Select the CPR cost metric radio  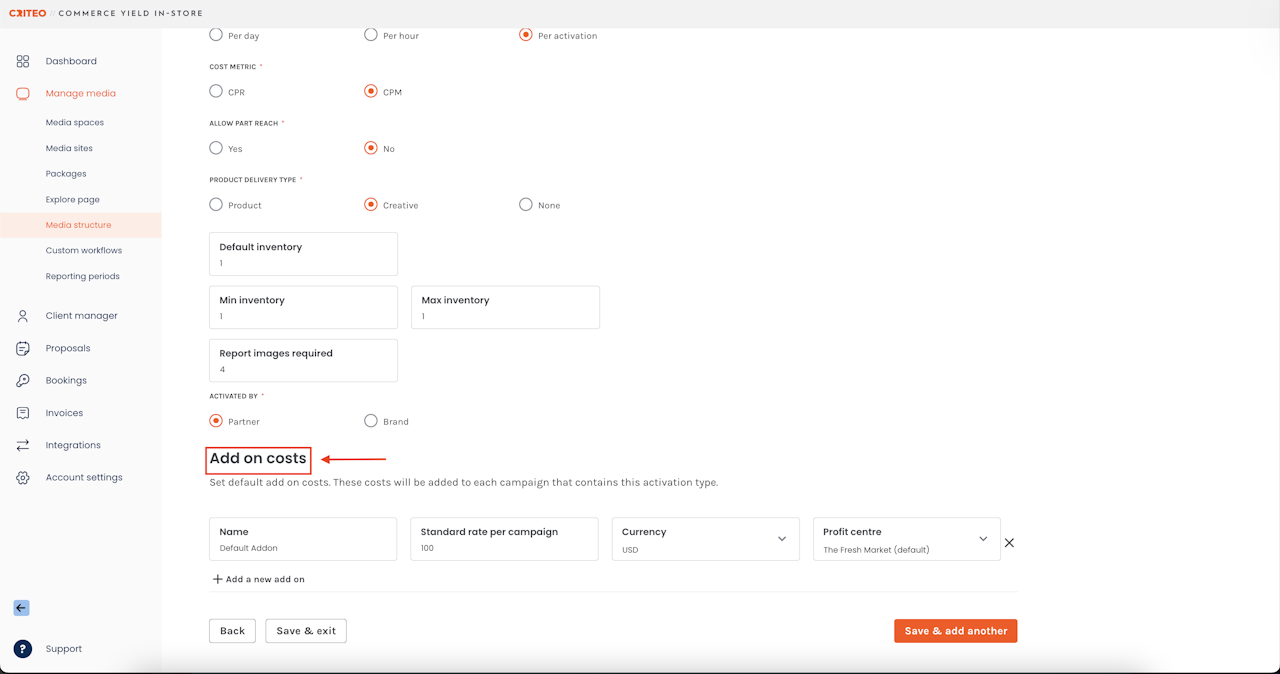point(216,91)
